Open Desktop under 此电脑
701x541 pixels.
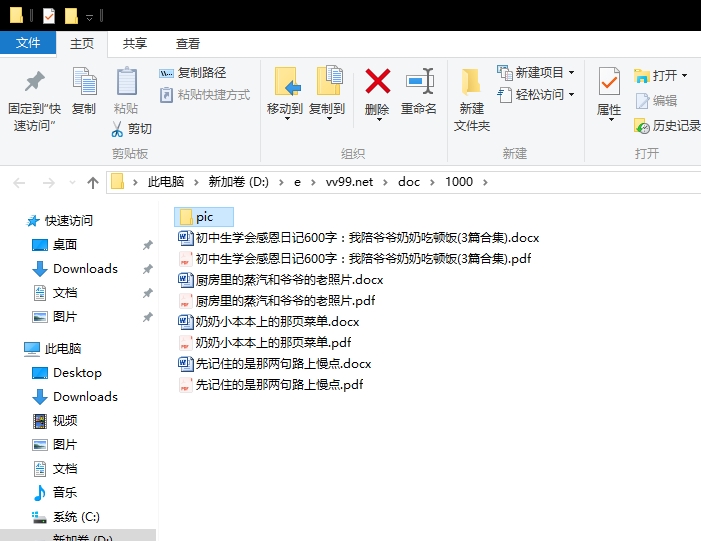[67, 373]
